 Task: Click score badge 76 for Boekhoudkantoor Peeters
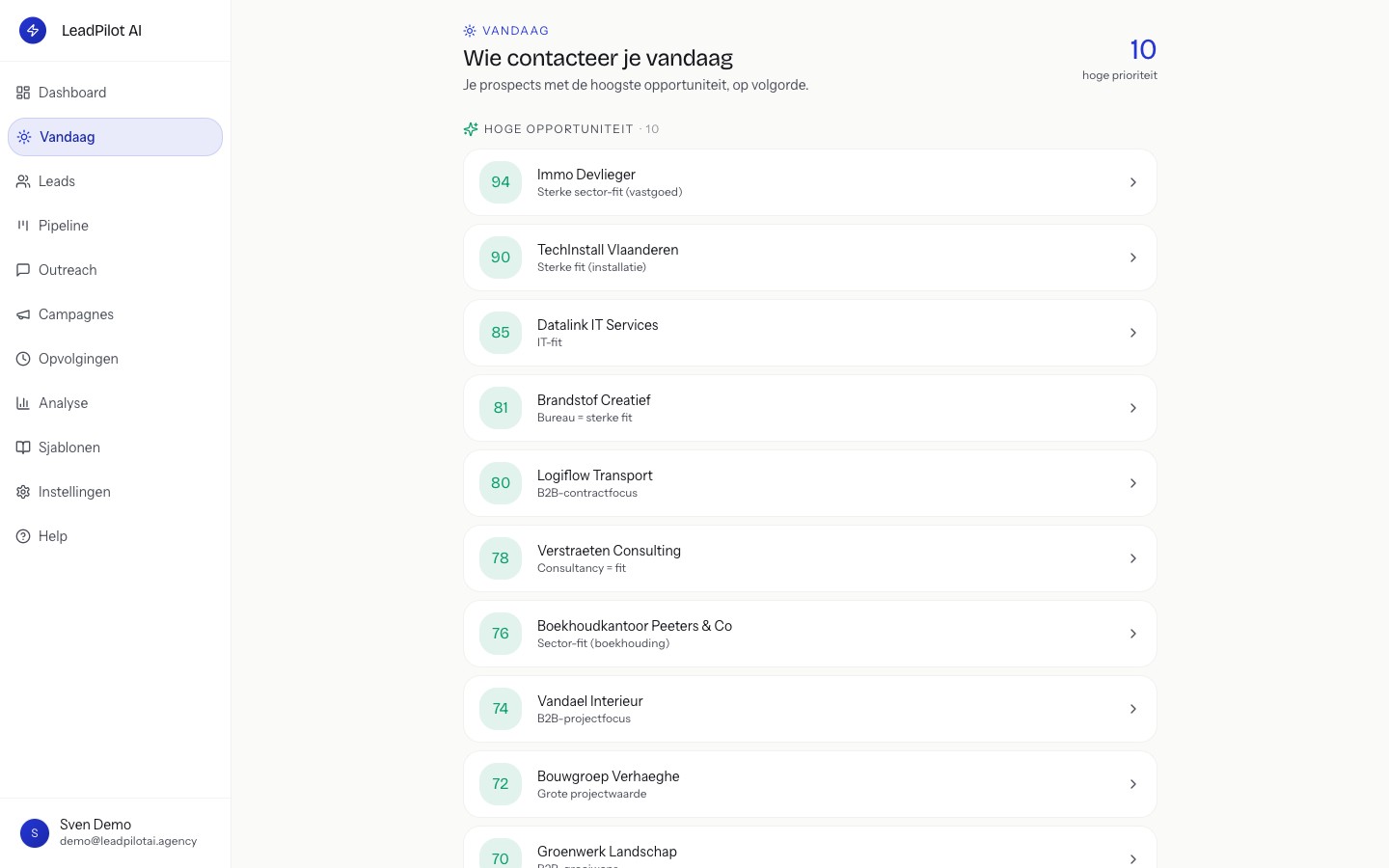pyautogui.click(x=501, y=634)
